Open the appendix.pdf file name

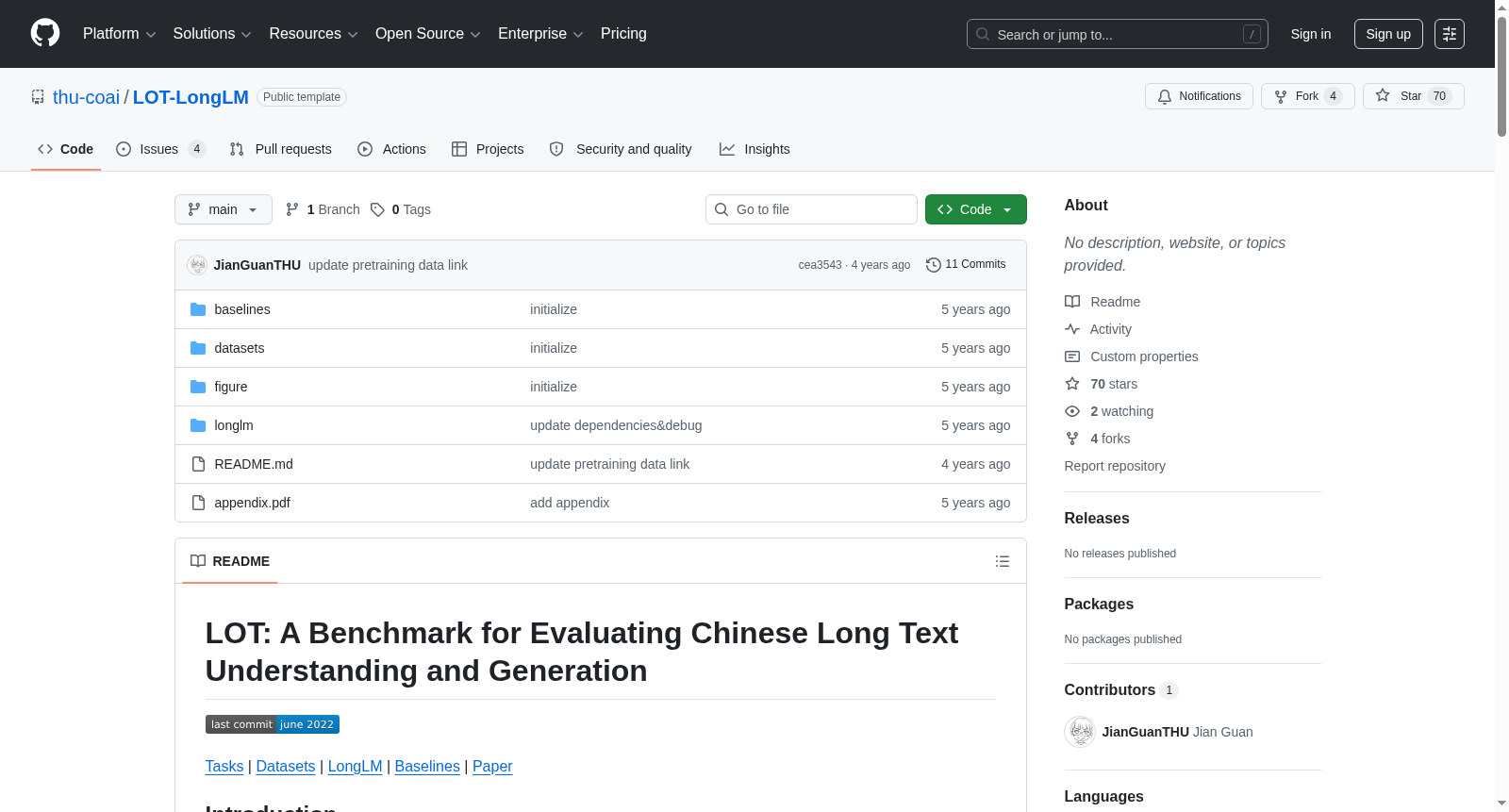252,503
